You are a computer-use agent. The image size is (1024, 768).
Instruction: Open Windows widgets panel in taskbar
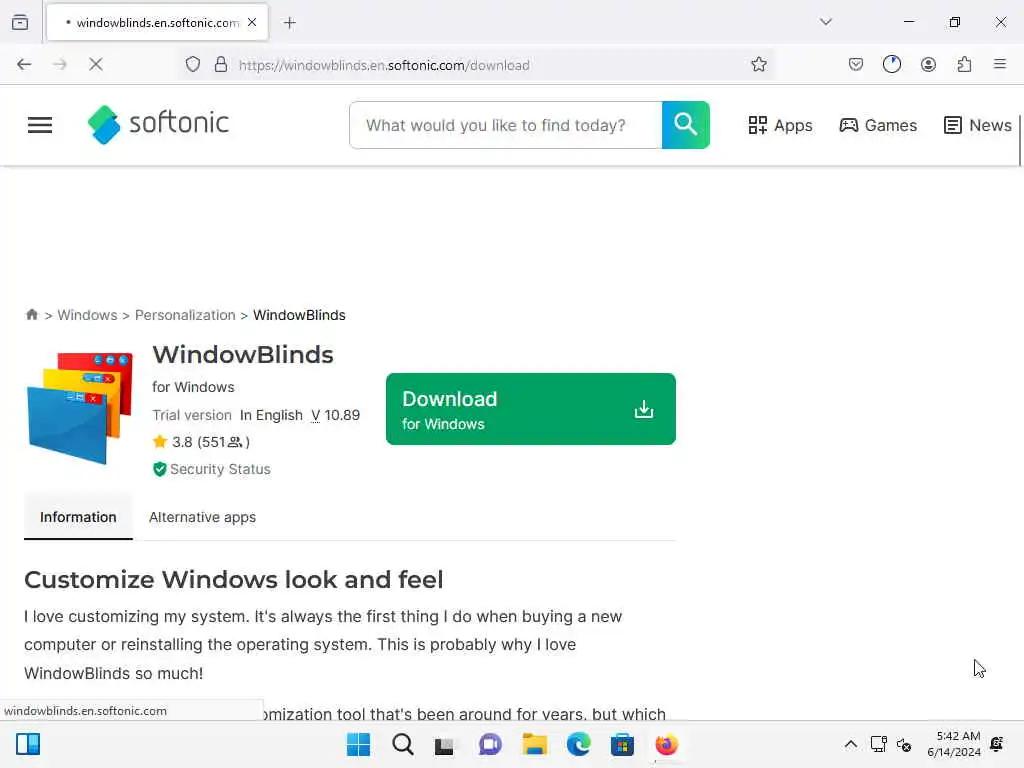(x=28, y=744)
